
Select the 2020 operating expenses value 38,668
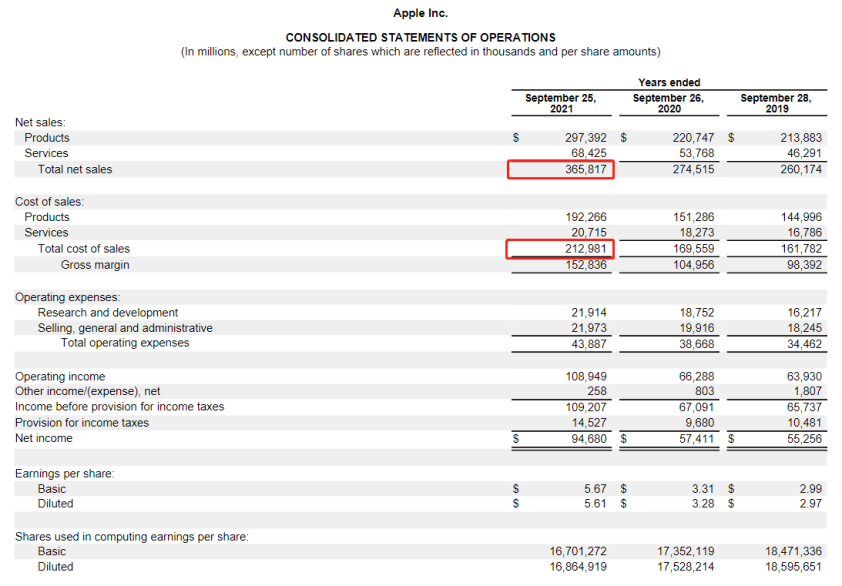coord(696,344)
